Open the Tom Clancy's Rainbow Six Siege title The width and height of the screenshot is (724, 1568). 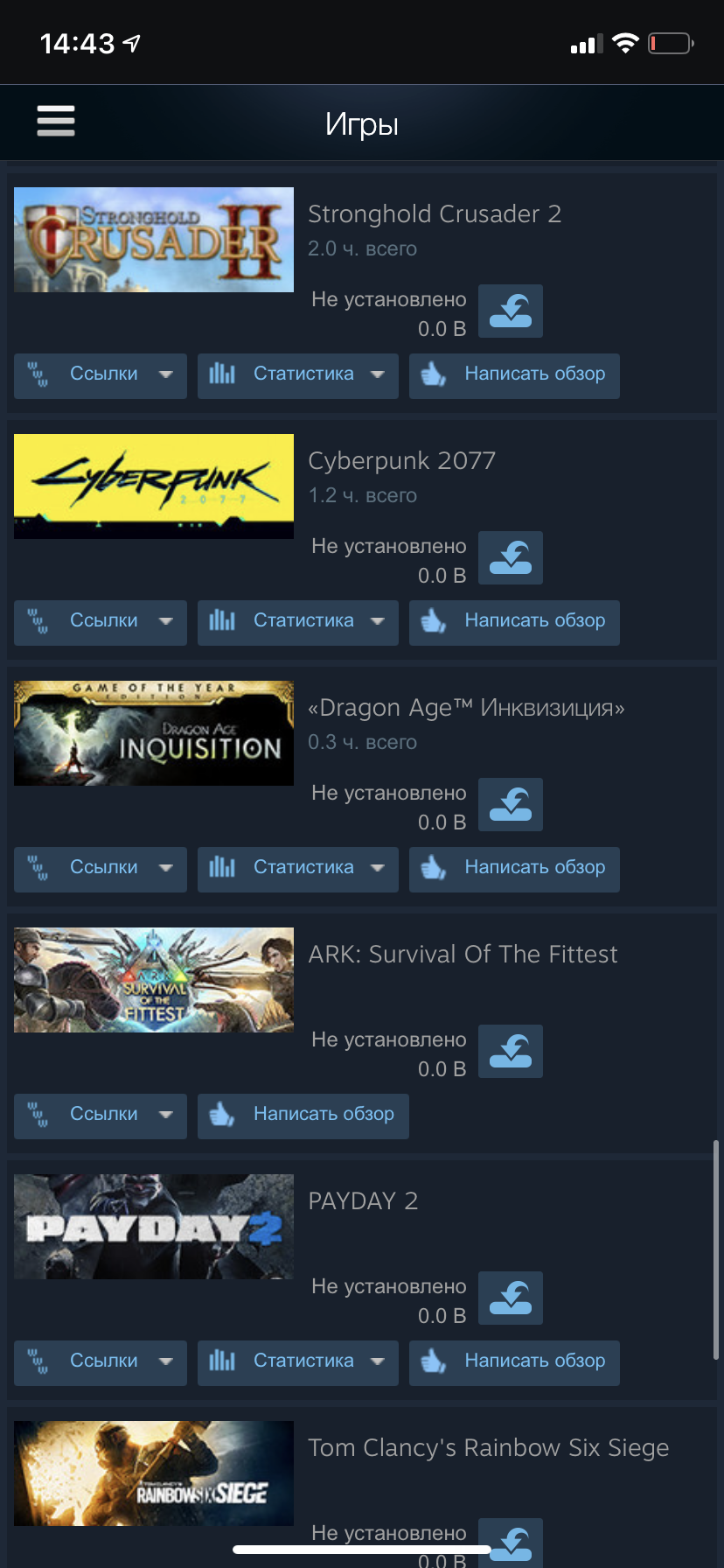[x=489, y=1448]
